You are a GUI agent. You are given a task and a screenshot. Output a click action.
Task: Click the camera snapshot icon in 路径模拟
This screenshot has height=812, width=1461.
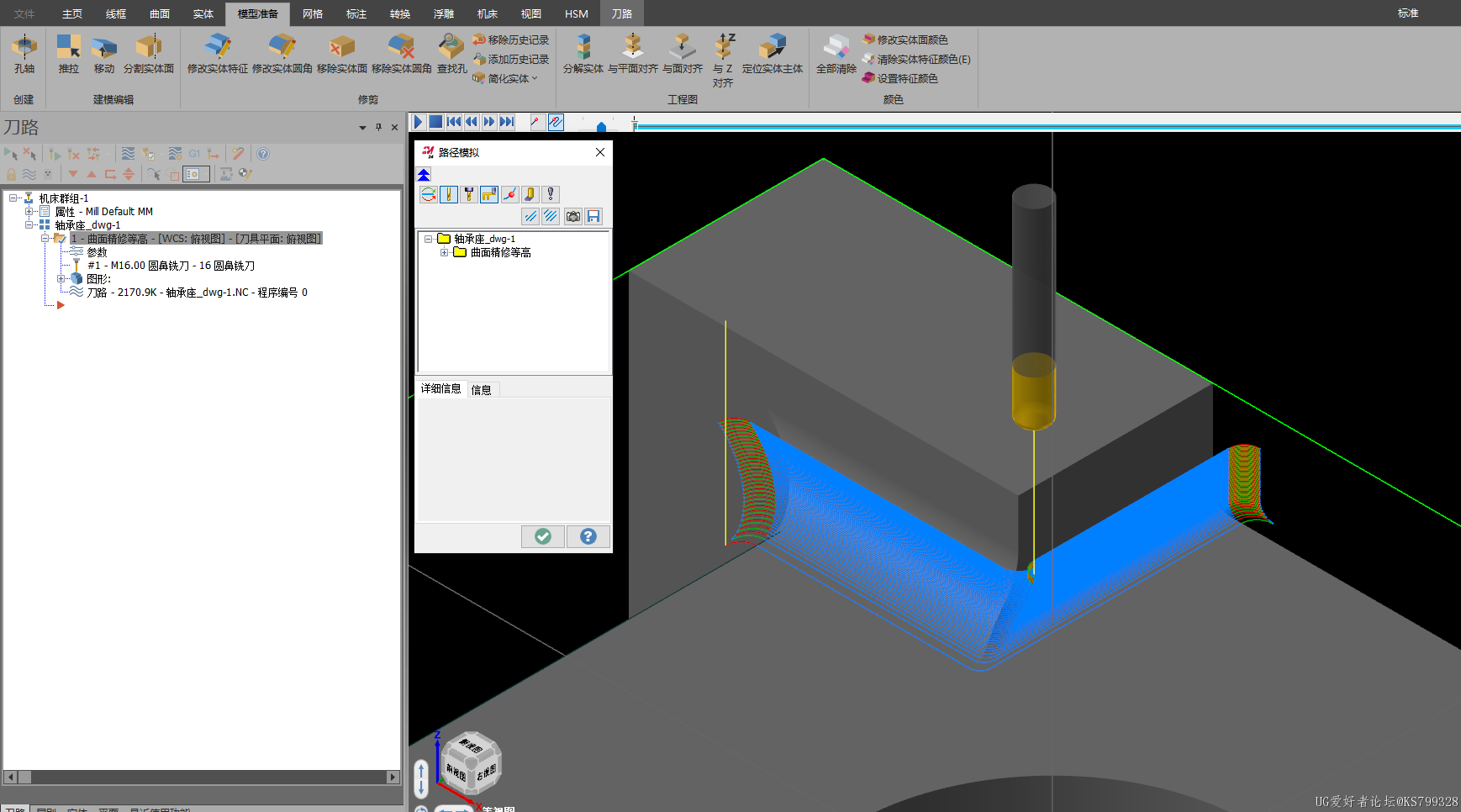[573, 216]
